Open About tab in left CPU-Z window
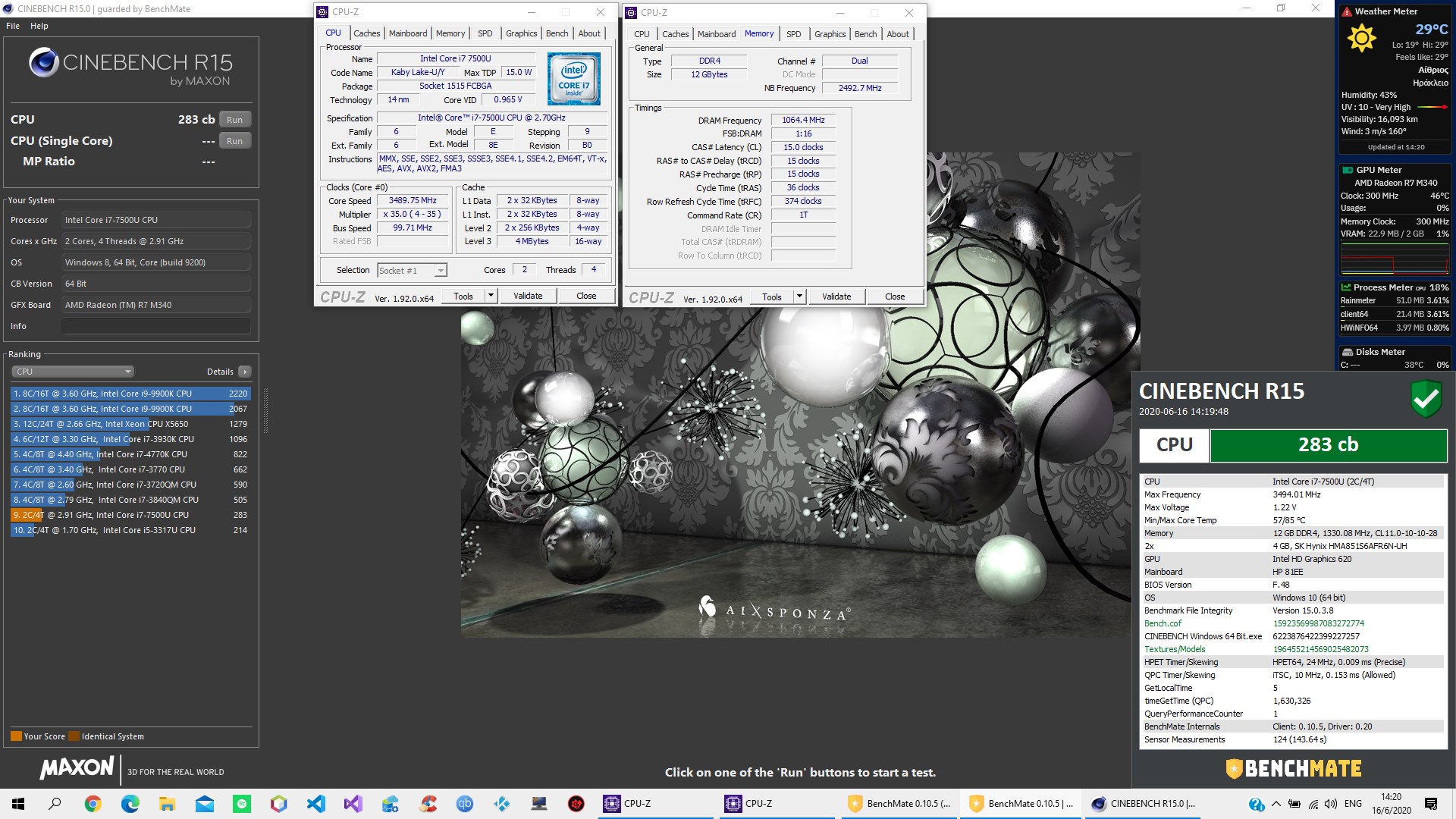The image size is (1456, 819). click(x=589, y=33)
